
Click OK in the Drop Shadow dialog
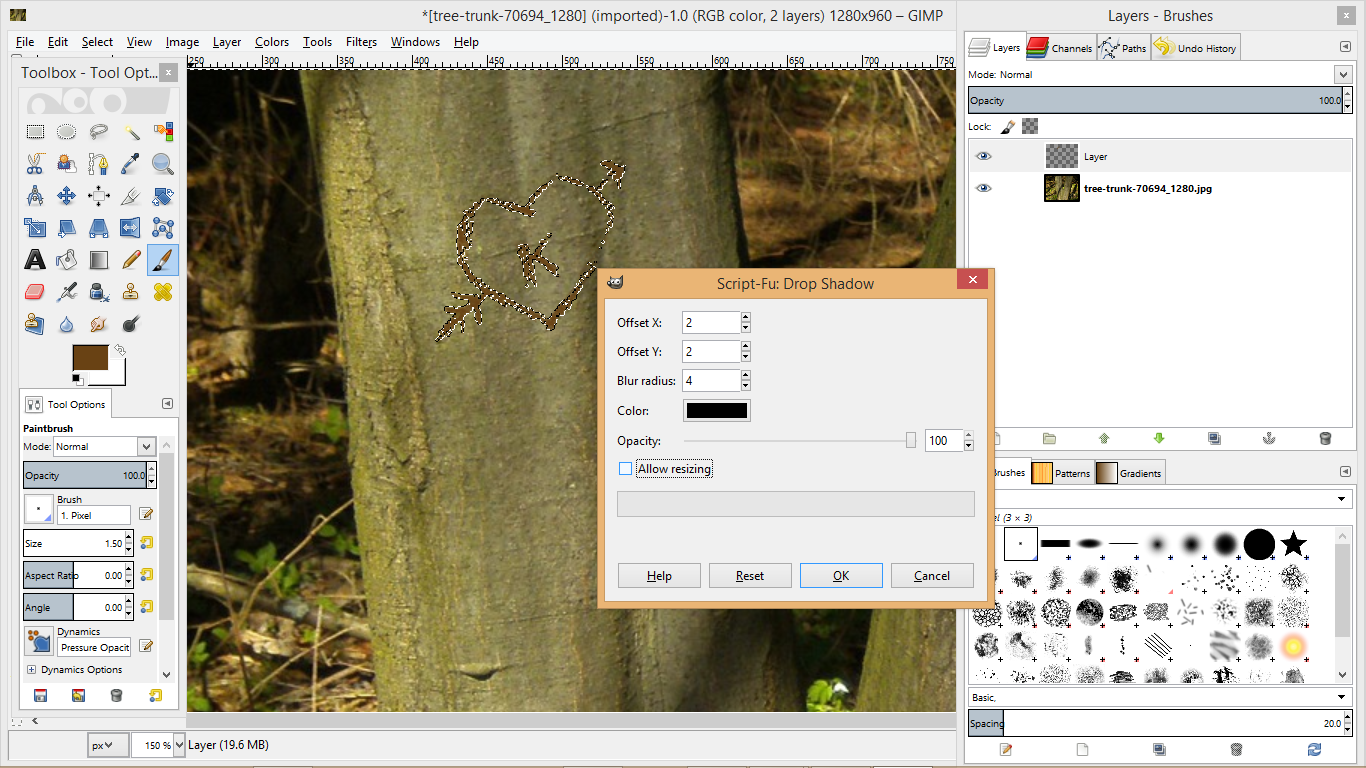[x=841, y=575]
